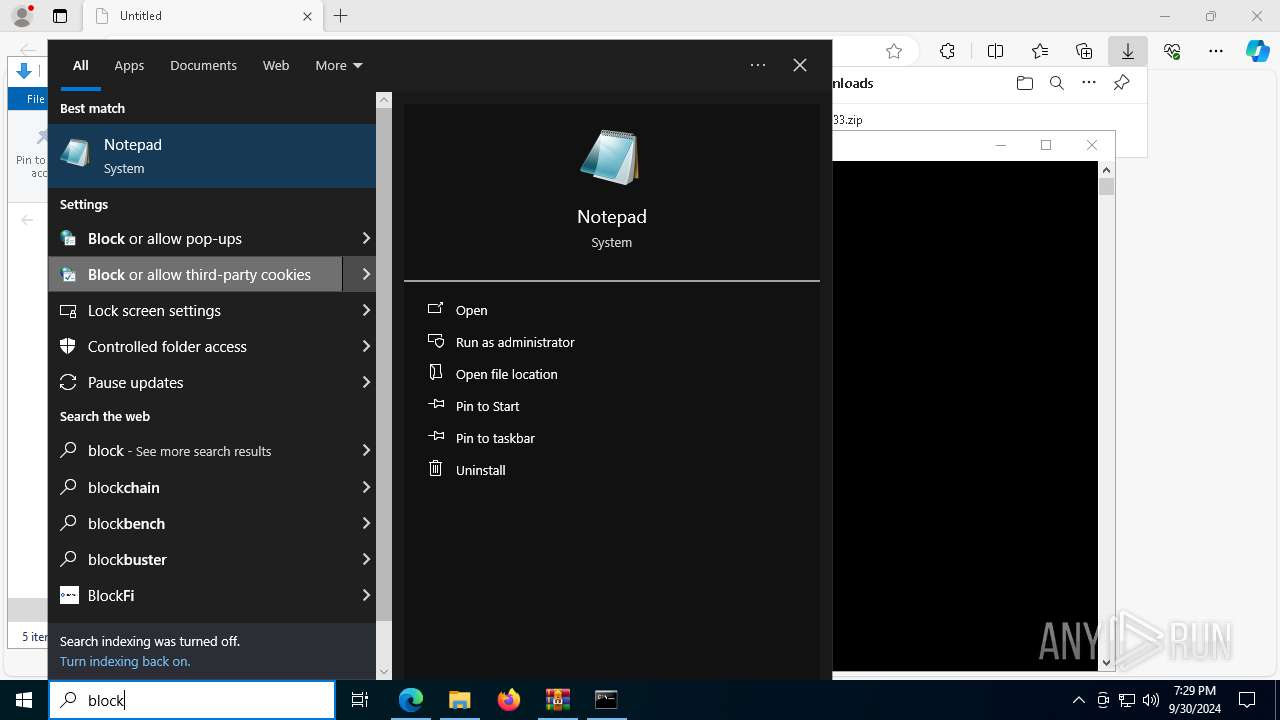Toggle Edge split screen icon
The width and height of the screenshot is (1280, 720).
pyautogui.click(x=995, y=51)
